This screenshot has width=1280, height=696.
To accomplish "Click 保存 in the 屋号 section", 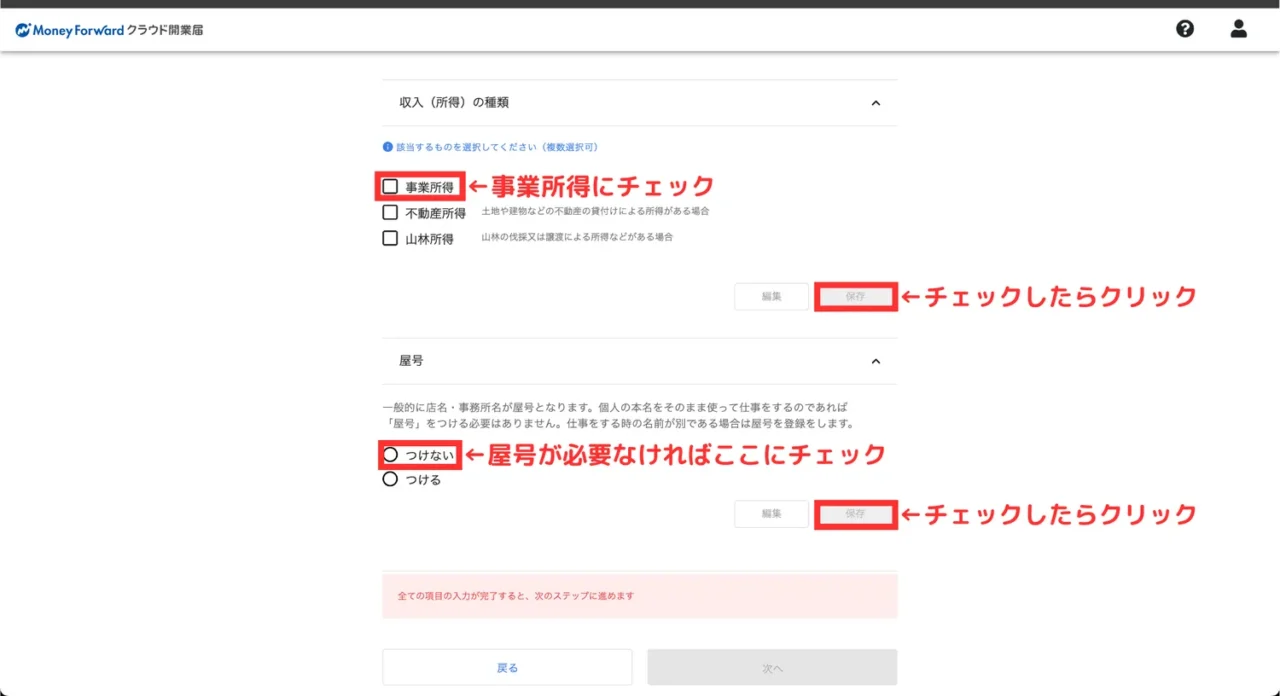I will click(x=855, y=514).
